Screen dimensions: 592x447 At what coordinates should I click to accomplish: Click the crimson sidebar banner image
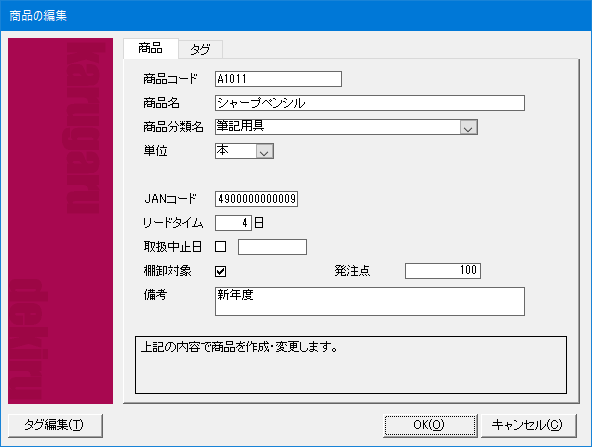(x=60, y=221)
